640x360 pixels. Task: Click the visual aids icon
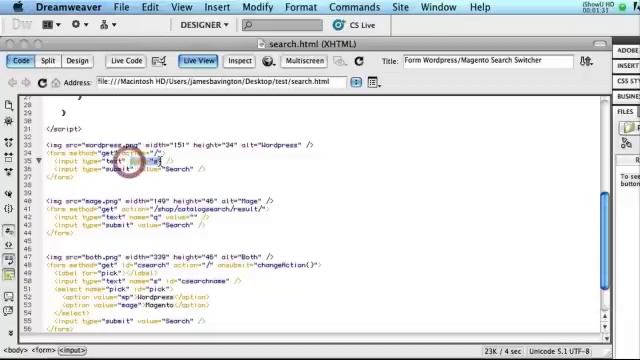[x=340, y=61]
